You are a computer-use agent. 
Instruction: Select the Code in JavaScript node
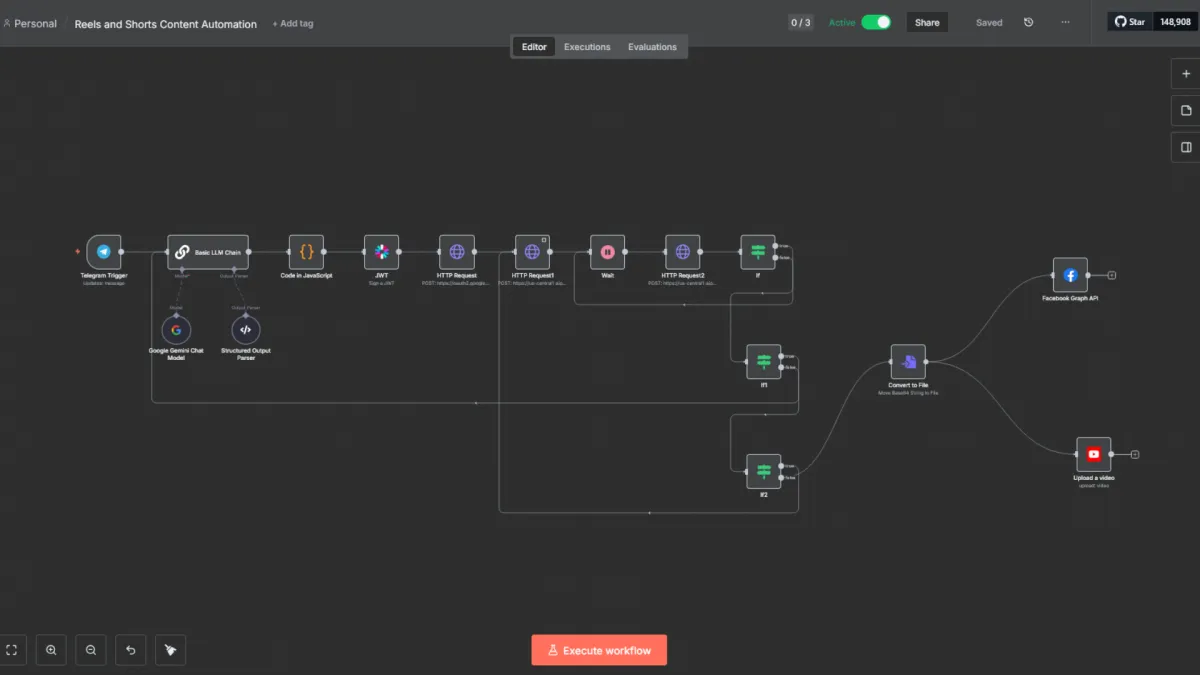pyautogui.click(x=306, y=252)
